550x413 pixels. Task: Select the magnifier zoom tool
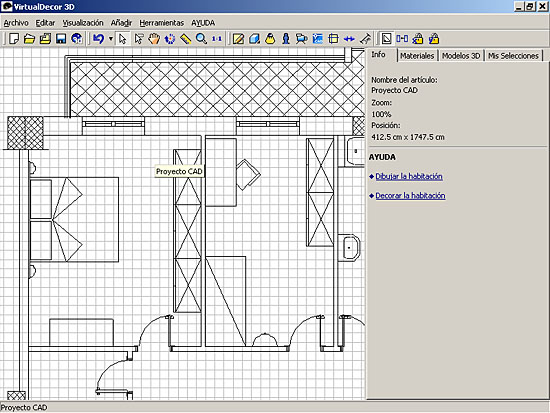(201, 39)
